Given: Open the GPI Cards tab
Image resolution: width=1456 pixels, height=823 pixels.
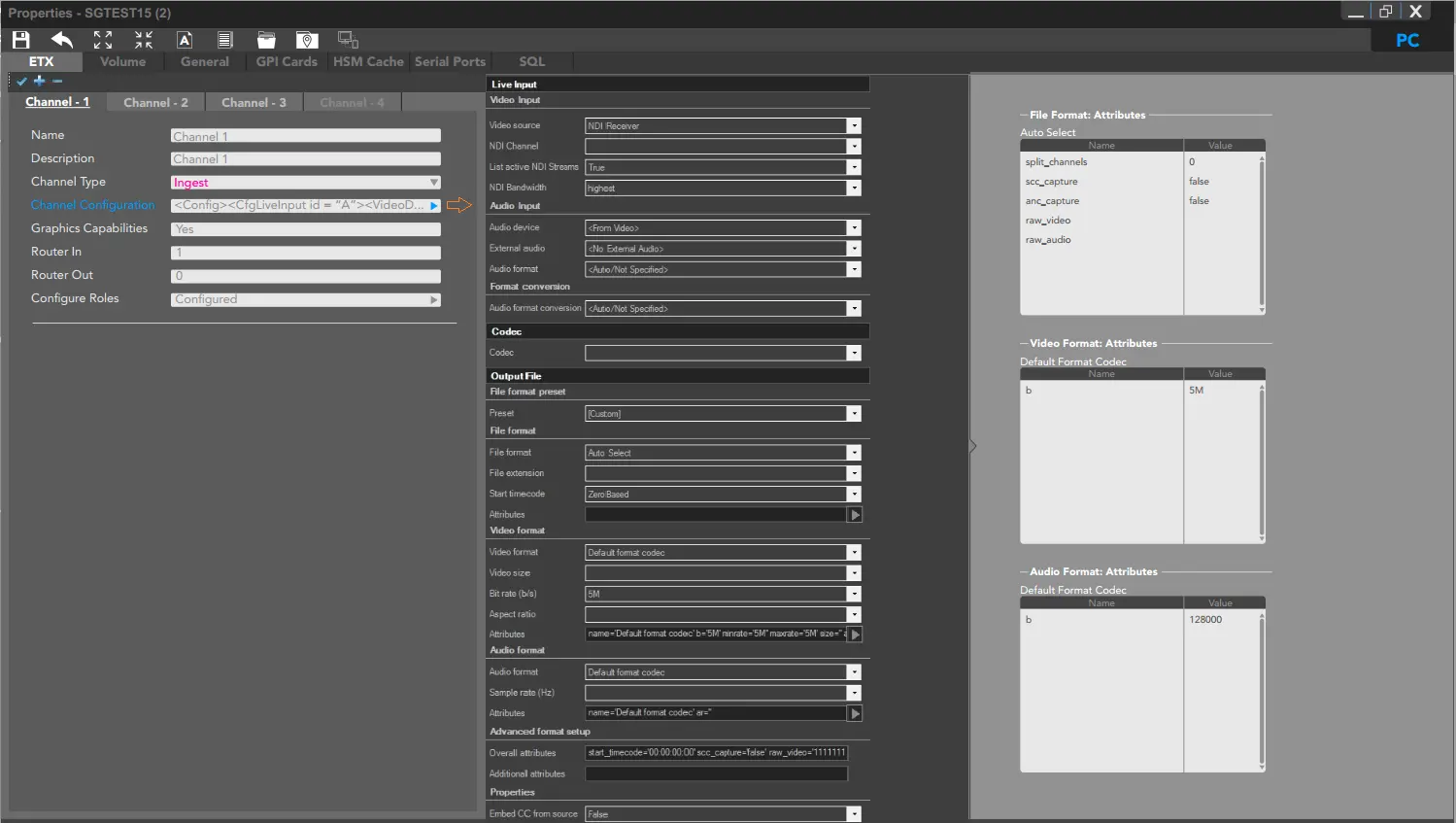Looking at the screenshot, I should point(287,61).
